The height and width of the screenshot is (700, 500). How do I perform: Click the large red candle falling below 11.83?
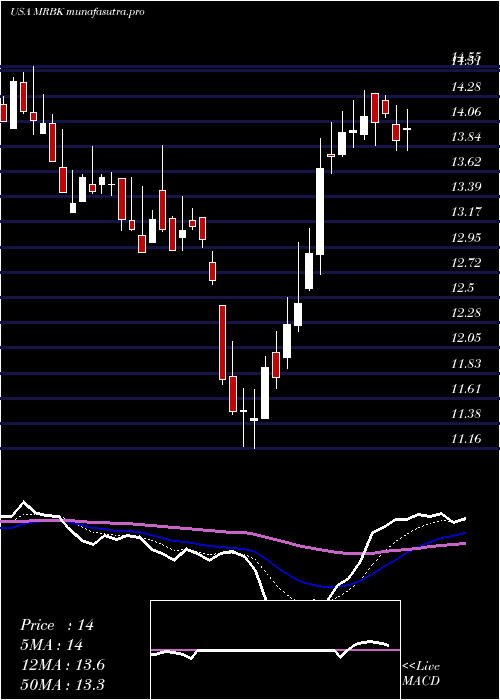pos(222,343)
